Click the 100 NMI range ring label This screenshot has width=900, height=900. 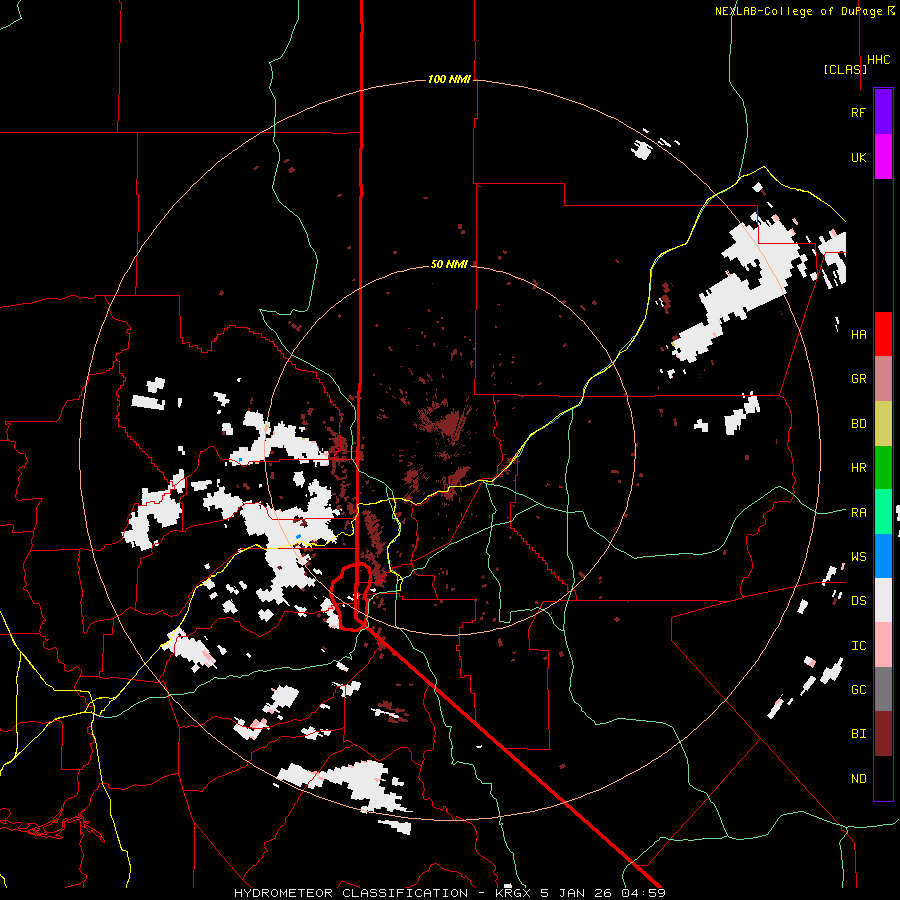click(x=449, y=79)
